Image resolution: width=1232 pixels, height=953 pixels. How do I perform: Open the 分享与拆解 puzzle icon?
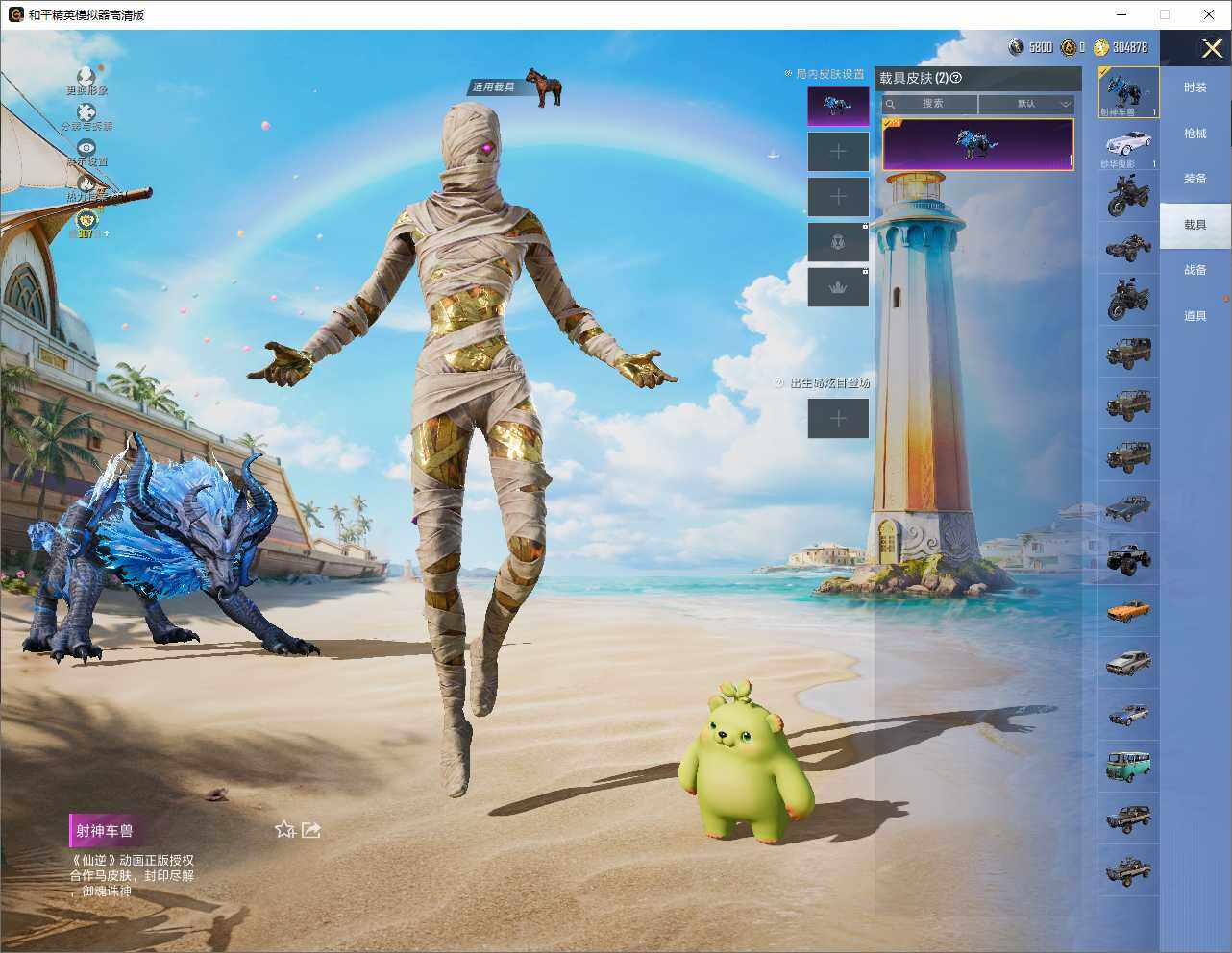86,112
